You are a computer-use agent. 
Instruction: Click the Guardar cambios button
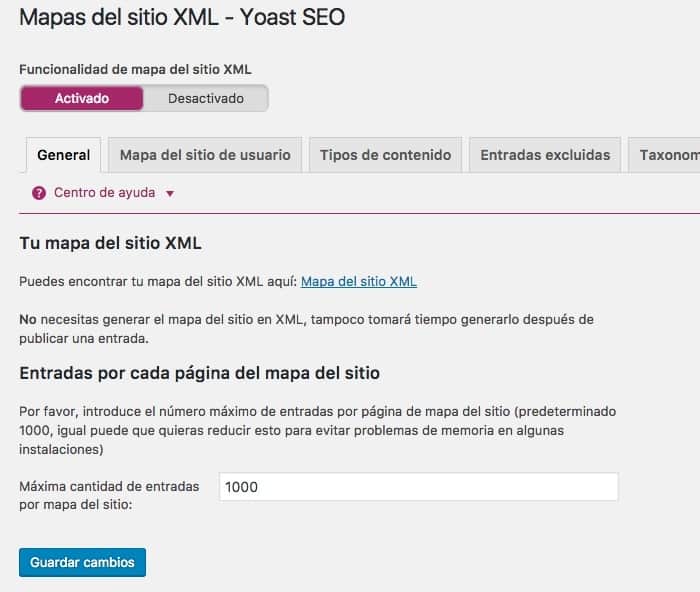[82, 562]
